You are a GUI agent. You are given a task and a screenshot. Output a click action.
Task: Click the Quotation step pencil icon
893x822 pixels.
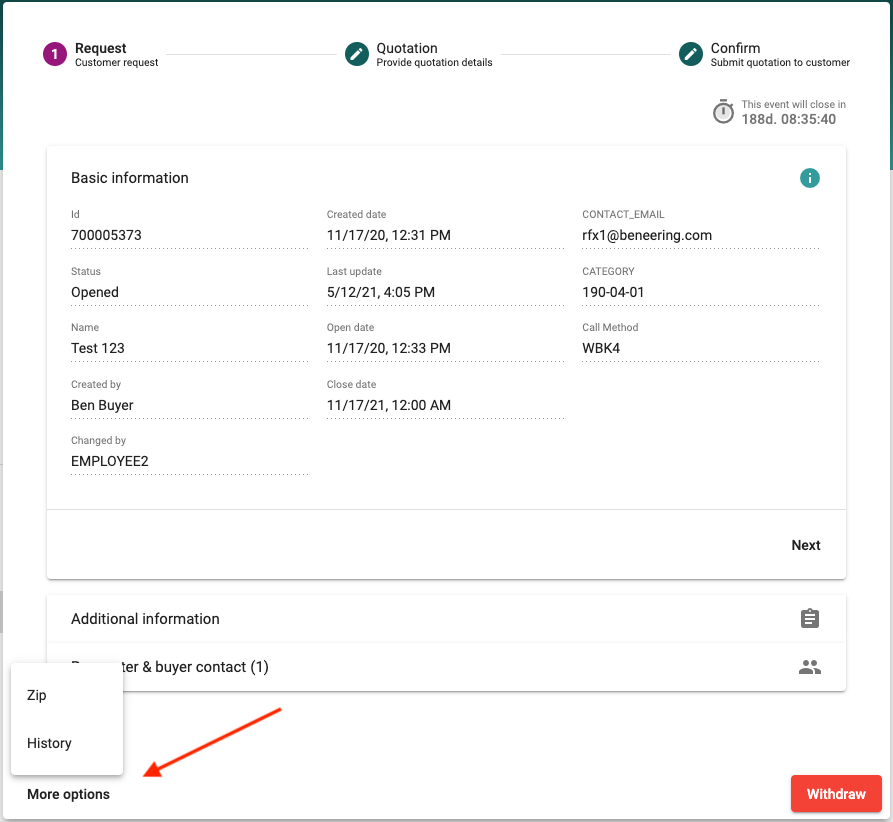click(357, 54)
